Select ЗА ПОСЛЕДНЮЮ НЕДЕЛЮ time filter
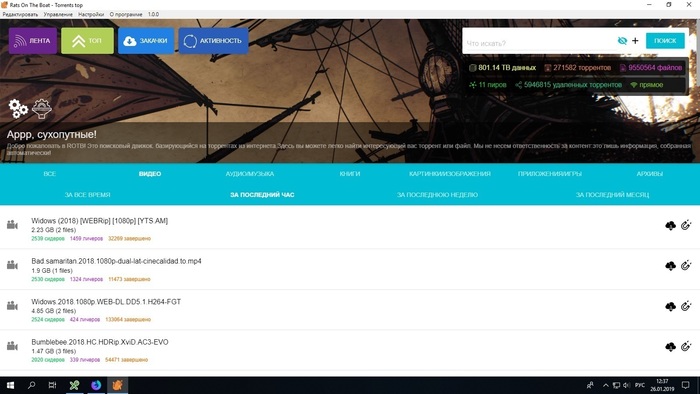 pyautogui.click(x=438, y=195)
